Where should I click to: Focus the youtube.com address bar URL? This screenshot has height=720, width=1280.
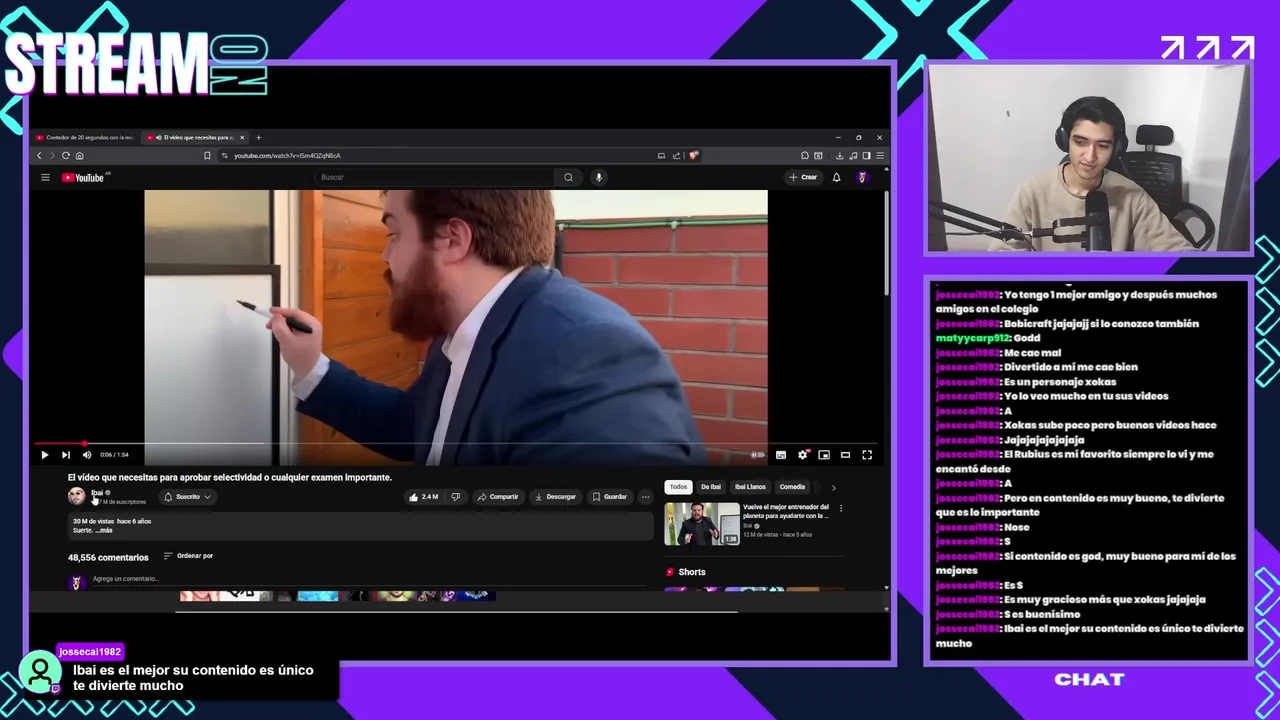coord(287,155)
